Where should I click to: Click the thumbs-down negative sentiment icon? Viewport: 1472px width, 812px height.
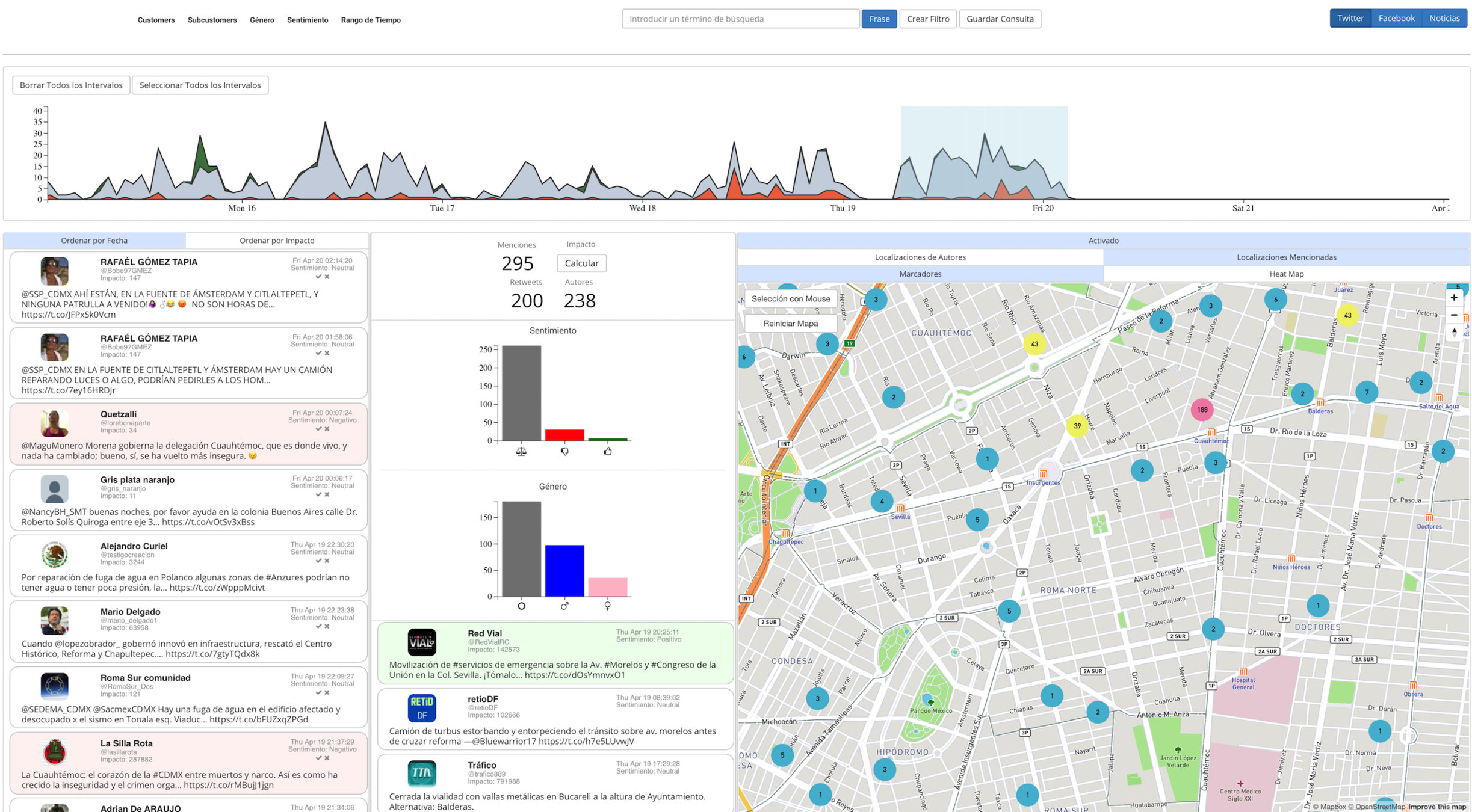[564, 452]
